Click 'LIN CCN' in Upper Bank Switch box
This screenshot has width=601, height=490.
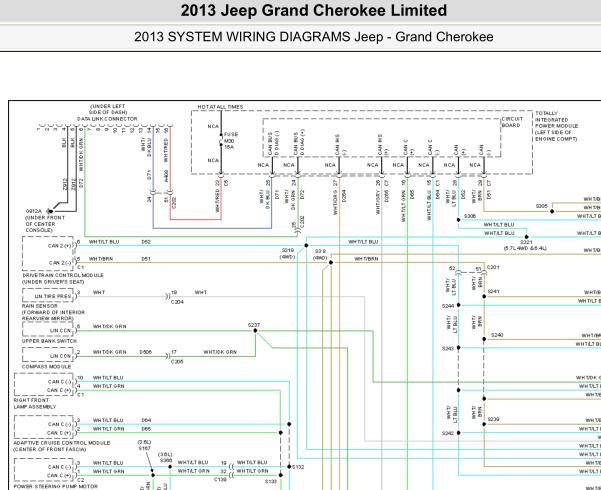(x=61, y=331)
